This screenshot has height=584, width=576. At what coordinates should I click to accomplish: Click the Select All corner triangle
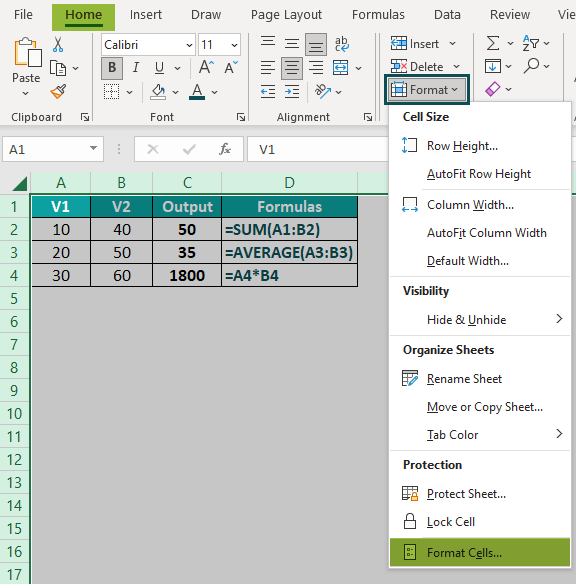click(19, 183)
